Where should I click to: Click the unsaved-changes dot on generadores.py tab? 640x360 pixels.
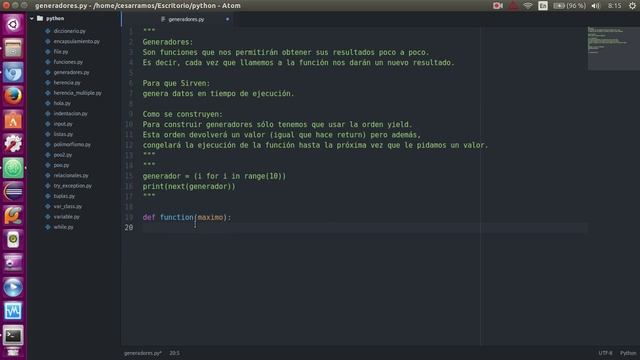[x=227, y=19]
